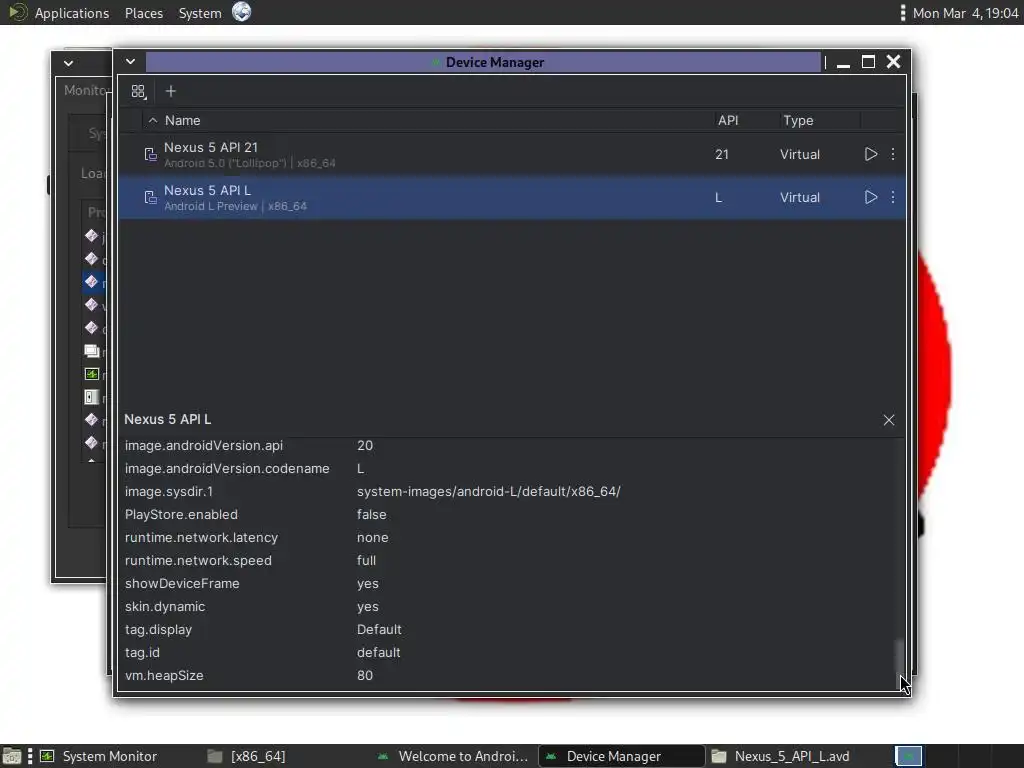Launch the web browser globe icon

coord(242,12)
